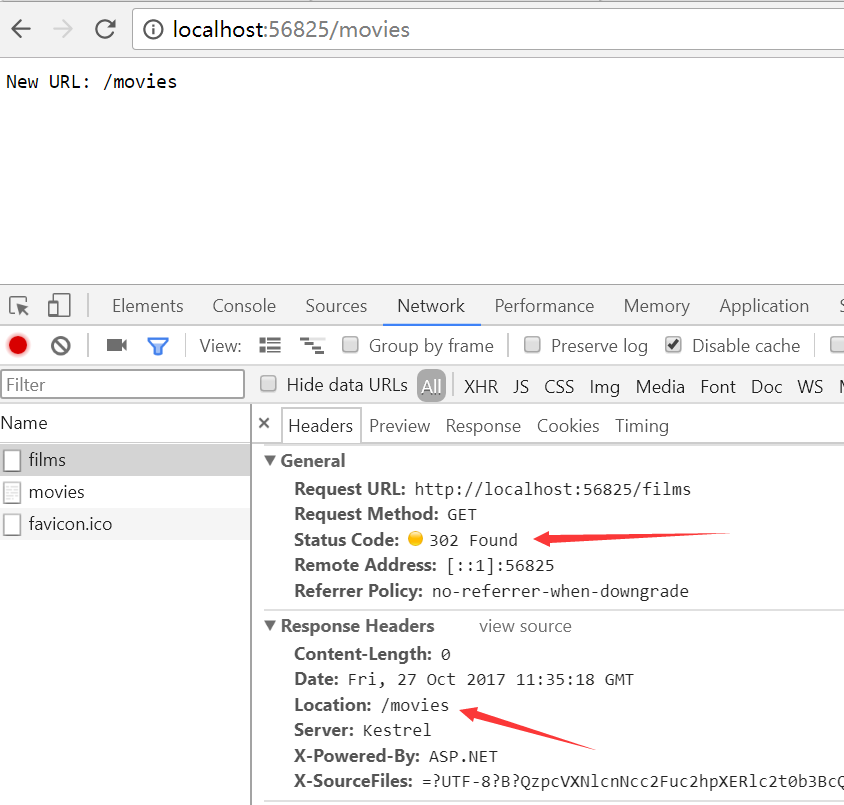Enable the Group by frame checkbox
The height and width of the screenshot is (805, 844).
350,344
